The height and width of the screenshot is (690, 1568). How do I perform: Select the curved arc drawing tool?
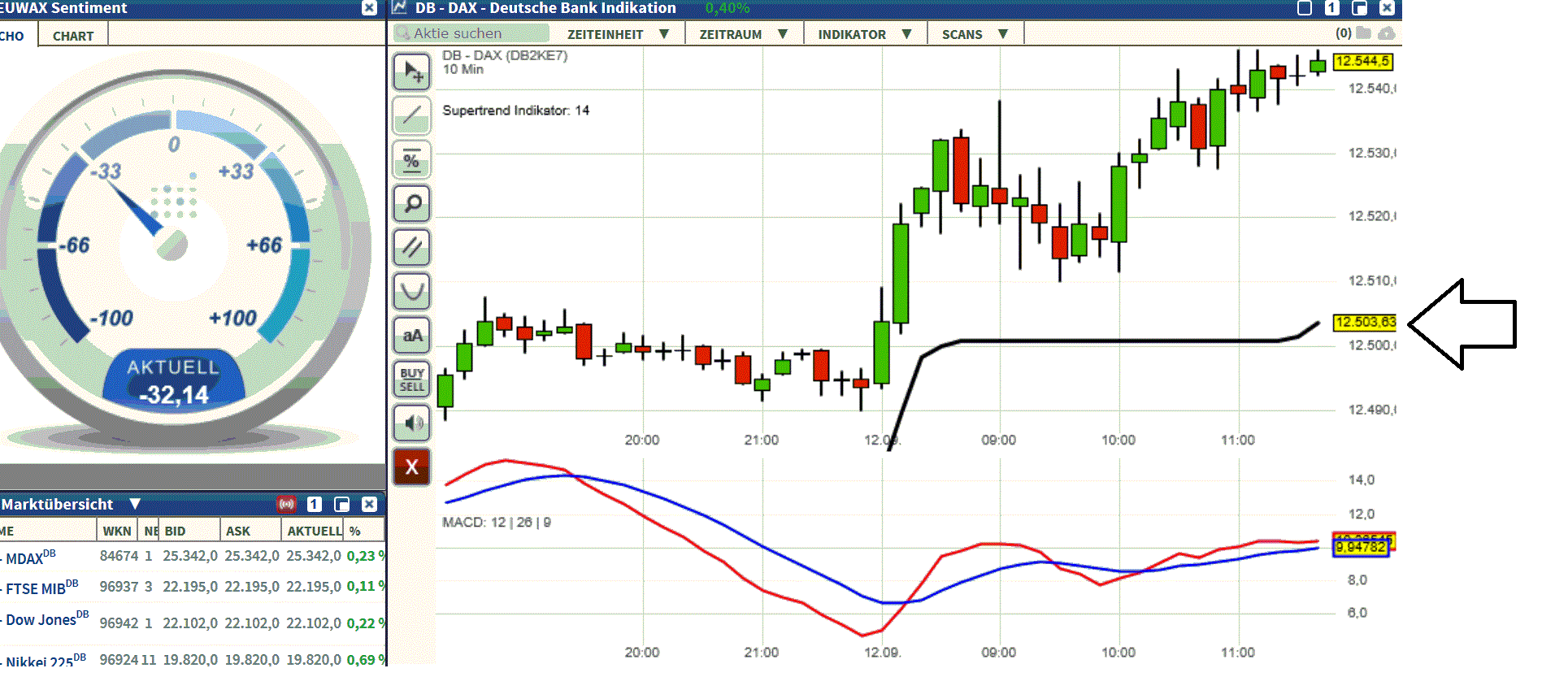tap(412, 291)
